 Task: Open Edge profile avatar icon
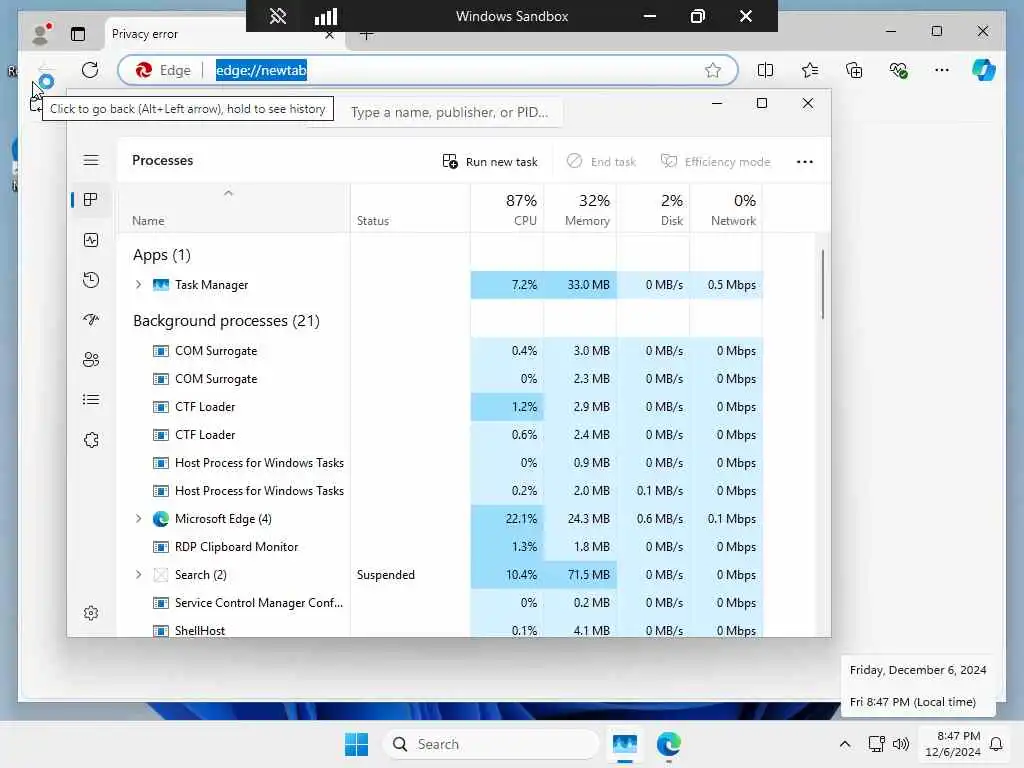point(42,34)
